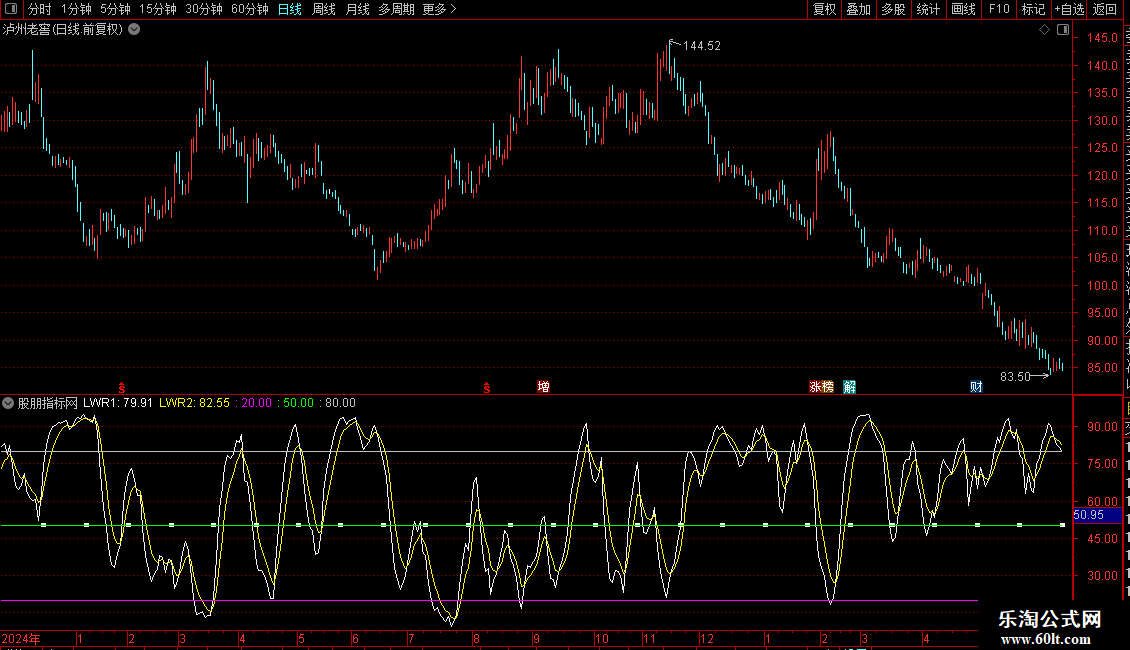Screen dimensions: 1130x650
Task: Click month 12 on the timeline
Action: tap(706, 639)
